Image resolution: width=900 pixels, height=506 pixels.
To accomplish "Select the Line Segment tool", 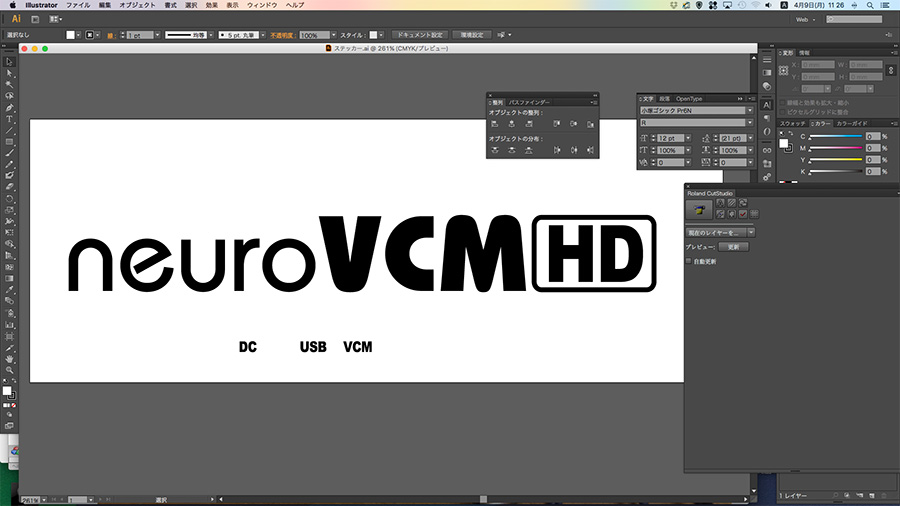I will coord(9,131).
